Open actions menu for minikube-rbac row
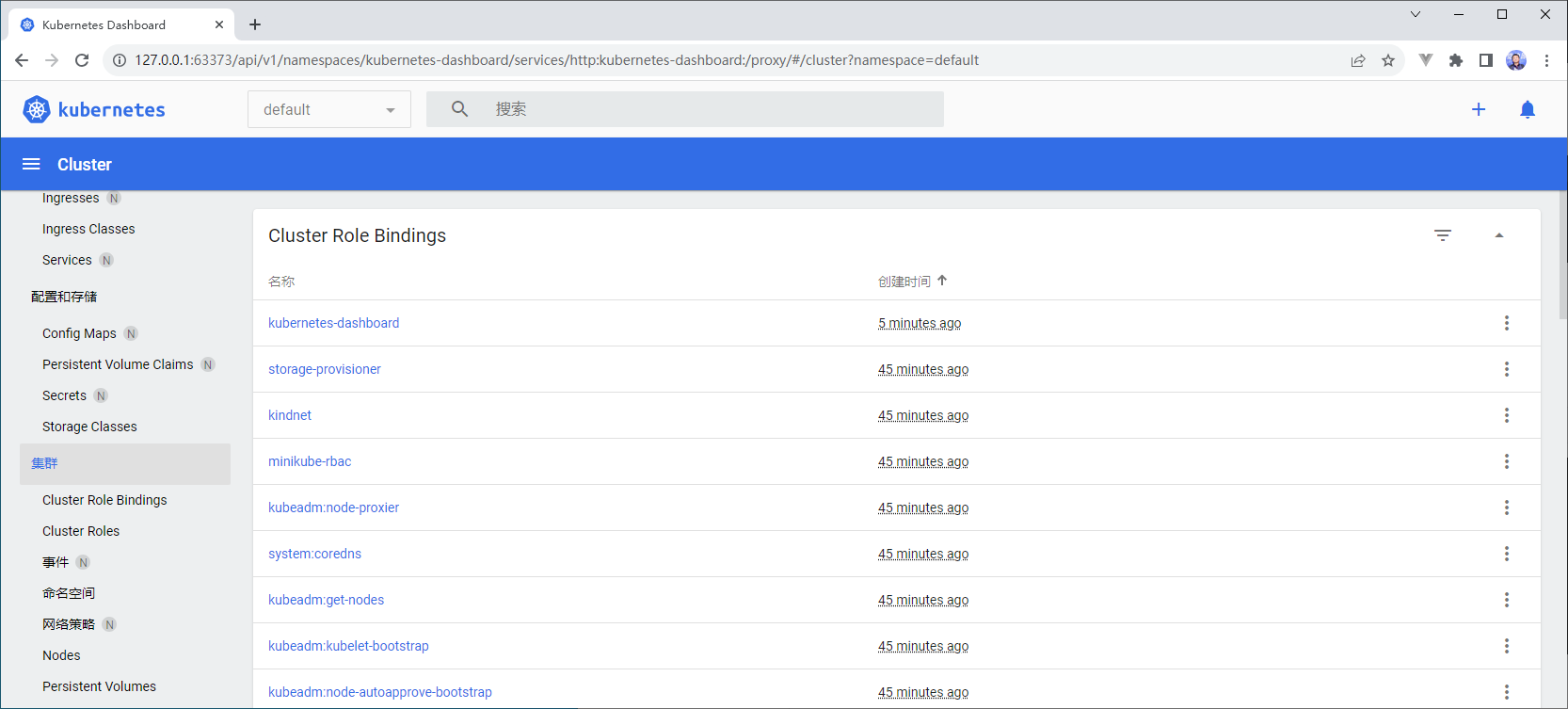The width and height of the screenshot is (1568, 709). coord(1507,461)
